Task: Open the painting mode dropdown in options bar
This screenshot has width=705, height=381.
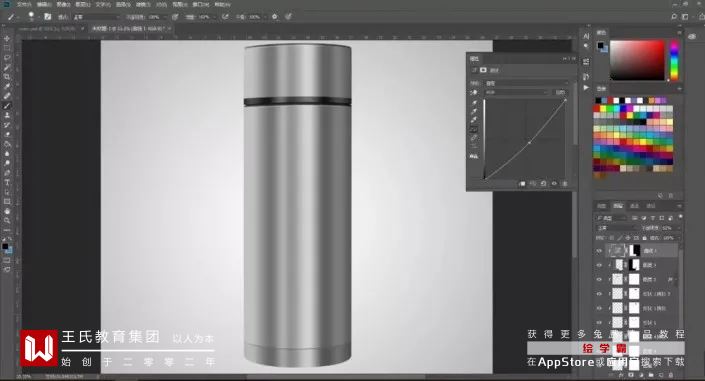Action: pyautogui.click(x=96, y=17)
